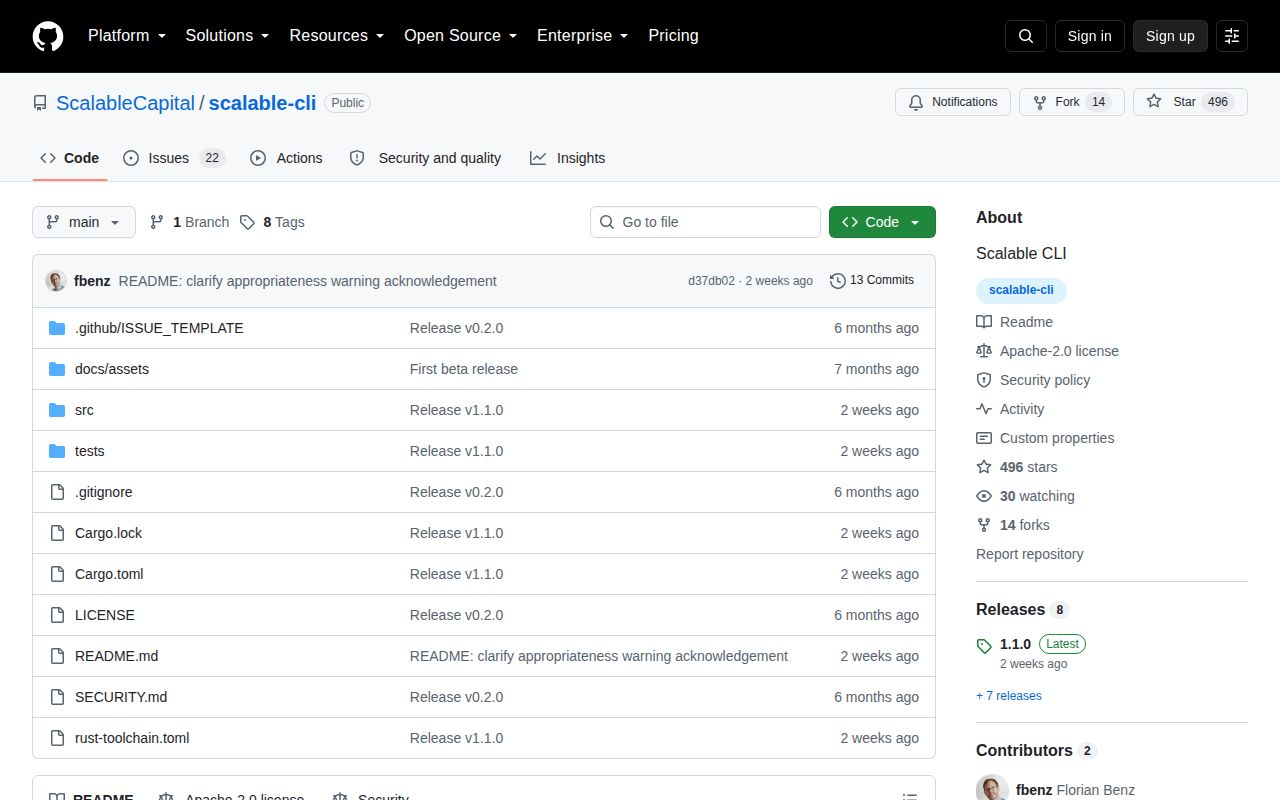
Task: Click the Sign up button
Action: pos(1170,36)
